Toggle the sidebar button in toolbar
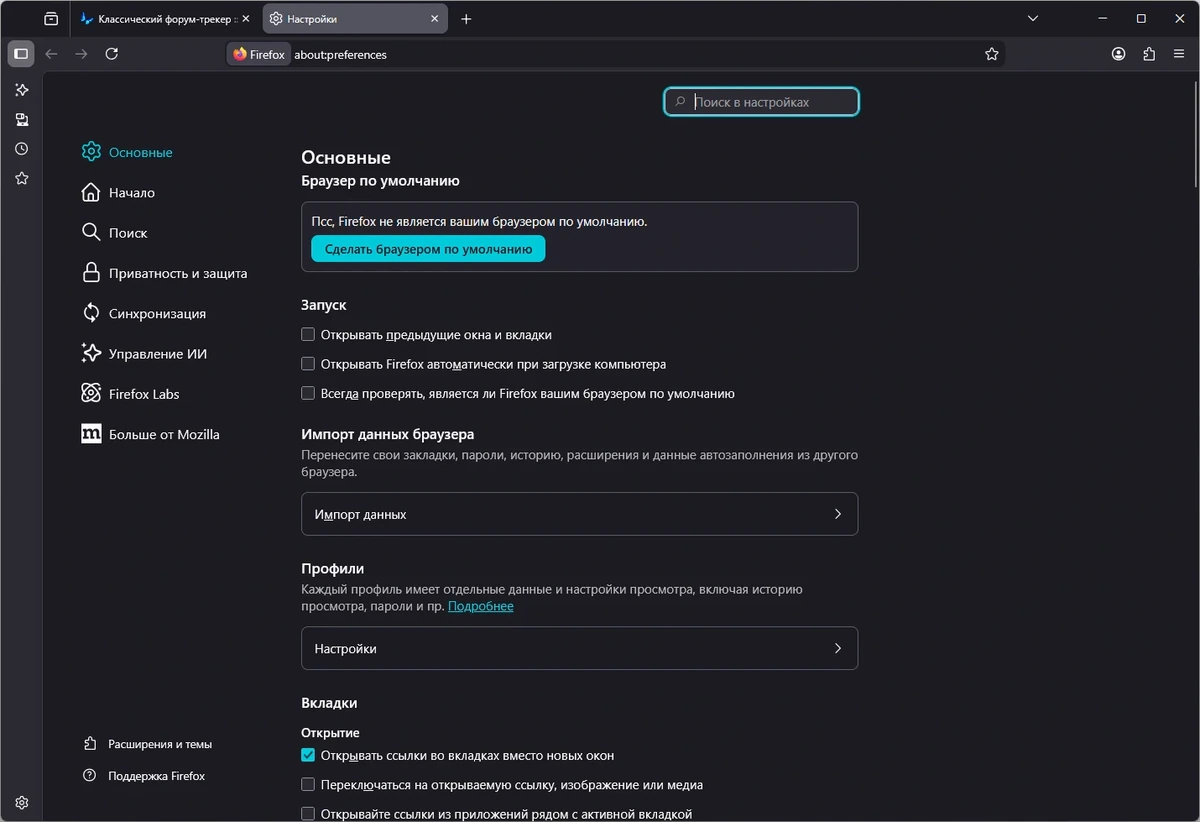1200x822 pixels. (x=21, y=54)
